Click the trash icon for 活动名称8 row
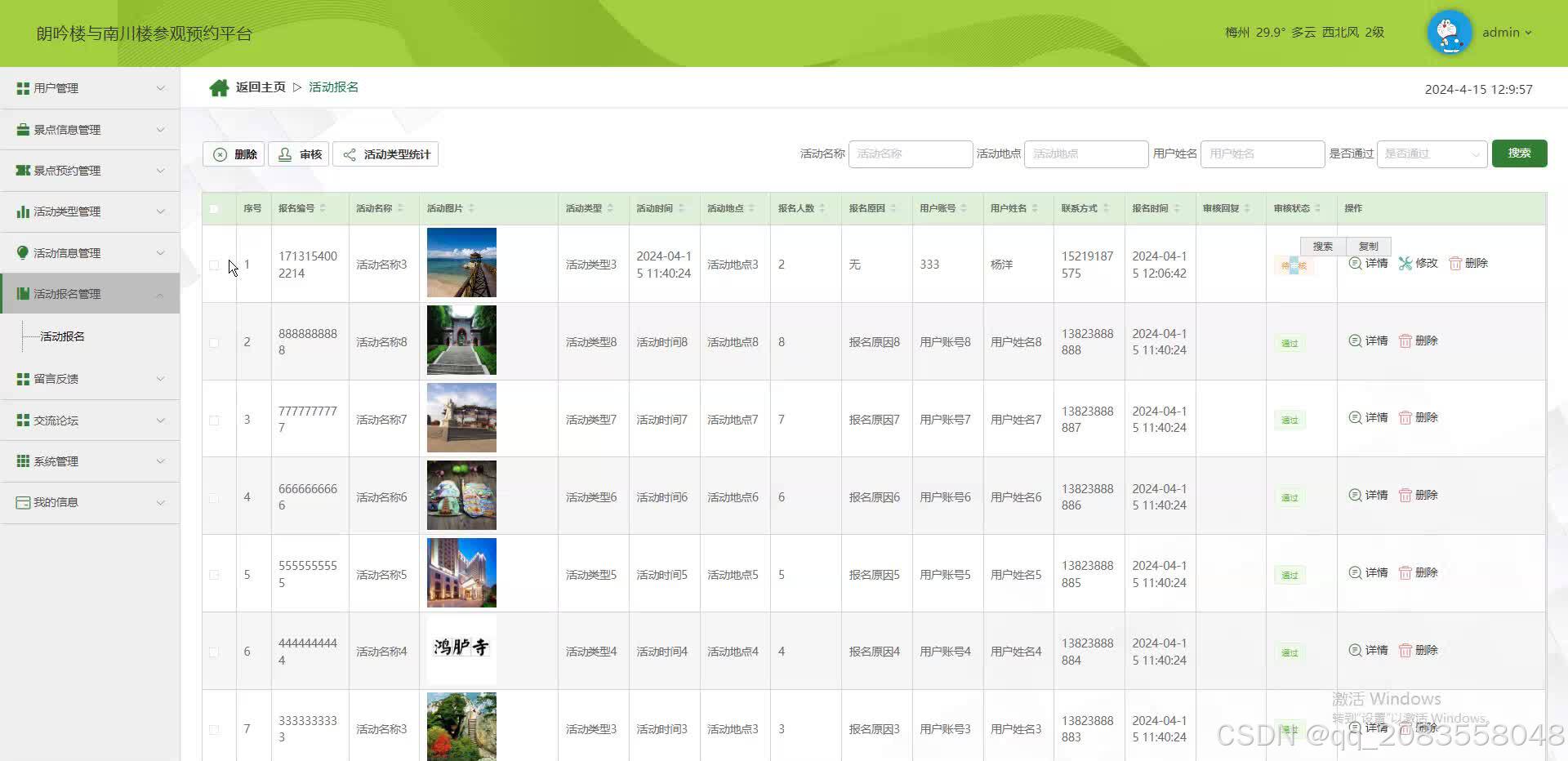Image resolution: width=1568 pixels, height=761 pixels. tap(1405, 340)
